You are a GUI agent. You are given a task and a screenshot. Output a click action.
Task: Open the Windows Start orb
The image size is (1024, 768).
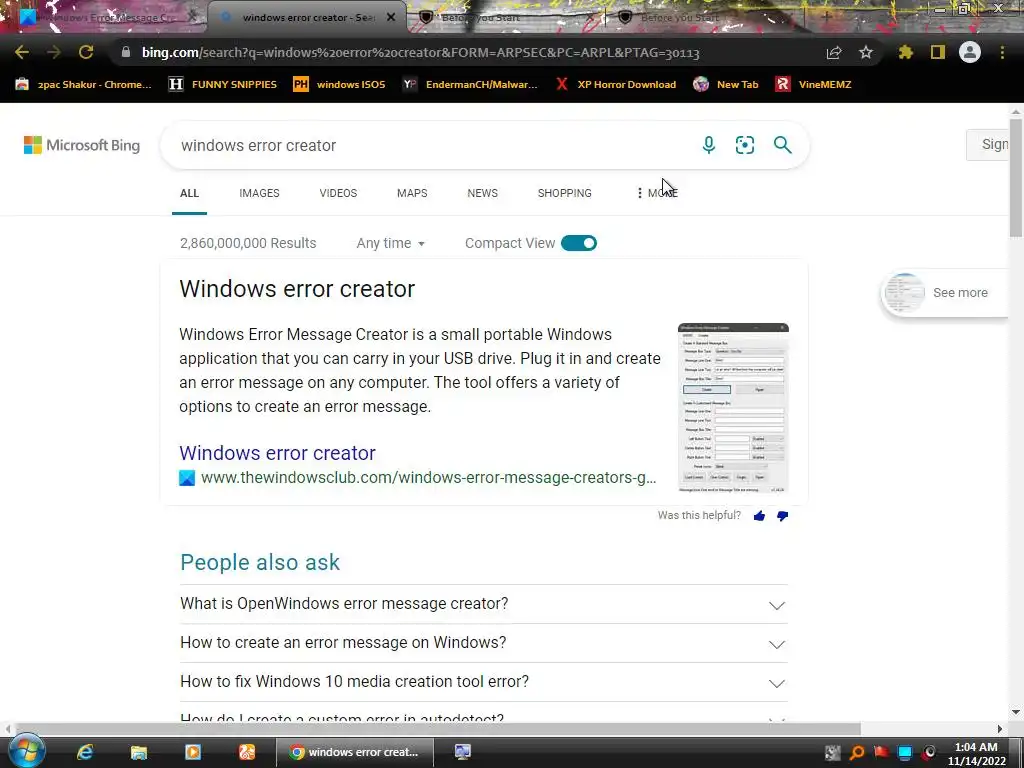click(x=26, y=752)
